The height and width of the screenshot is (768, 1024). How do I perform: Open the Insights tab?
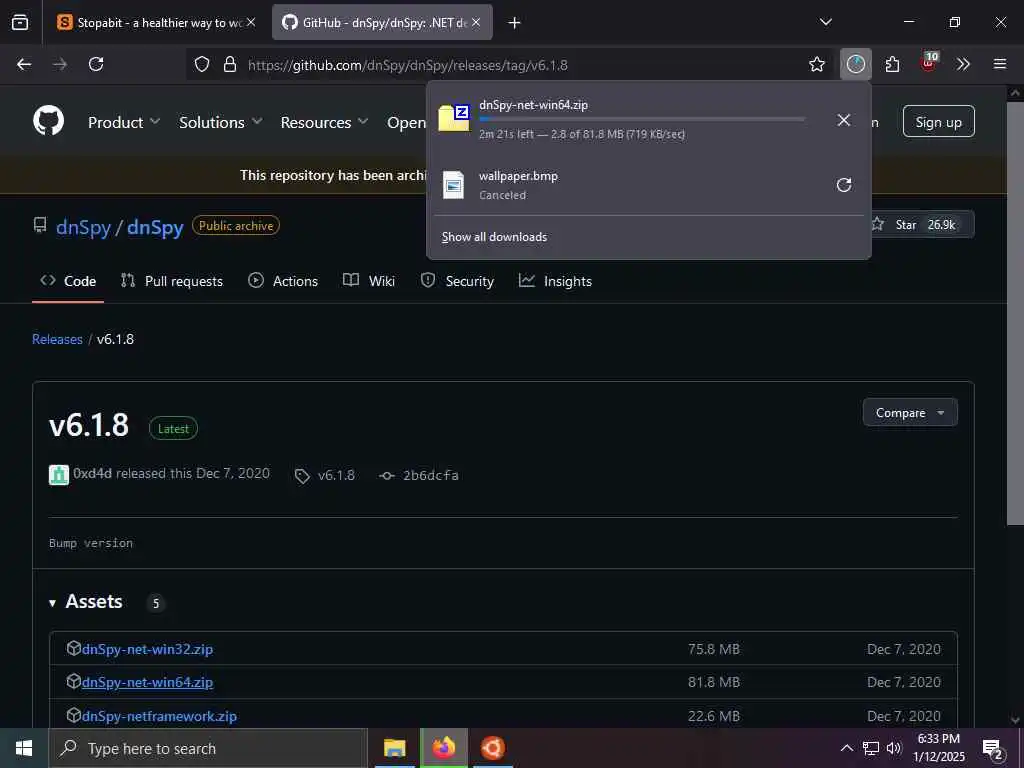coord(555,281)
